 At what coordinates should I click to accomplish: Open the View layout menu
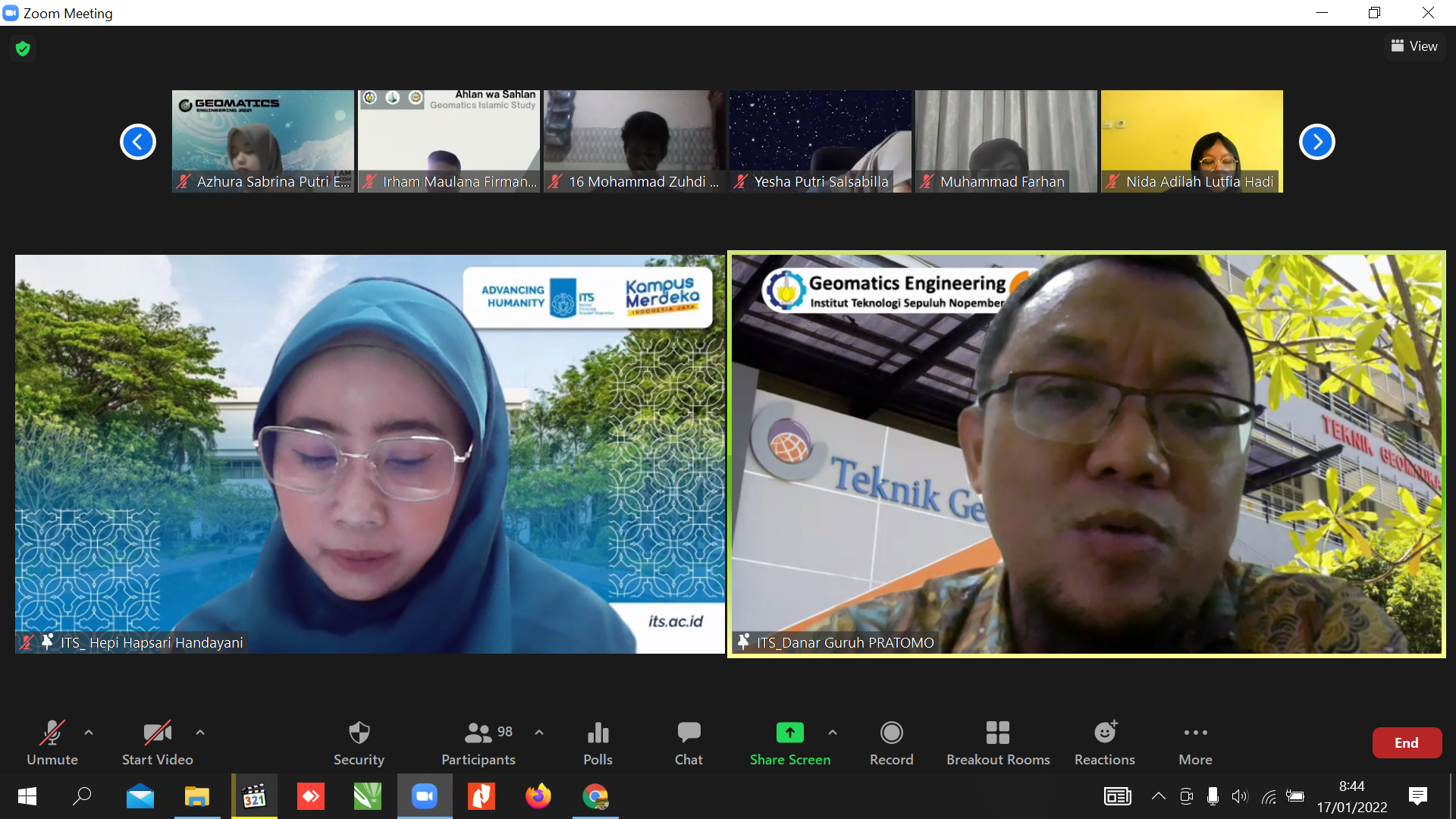pyautogui.click(x=1414, y=46)
